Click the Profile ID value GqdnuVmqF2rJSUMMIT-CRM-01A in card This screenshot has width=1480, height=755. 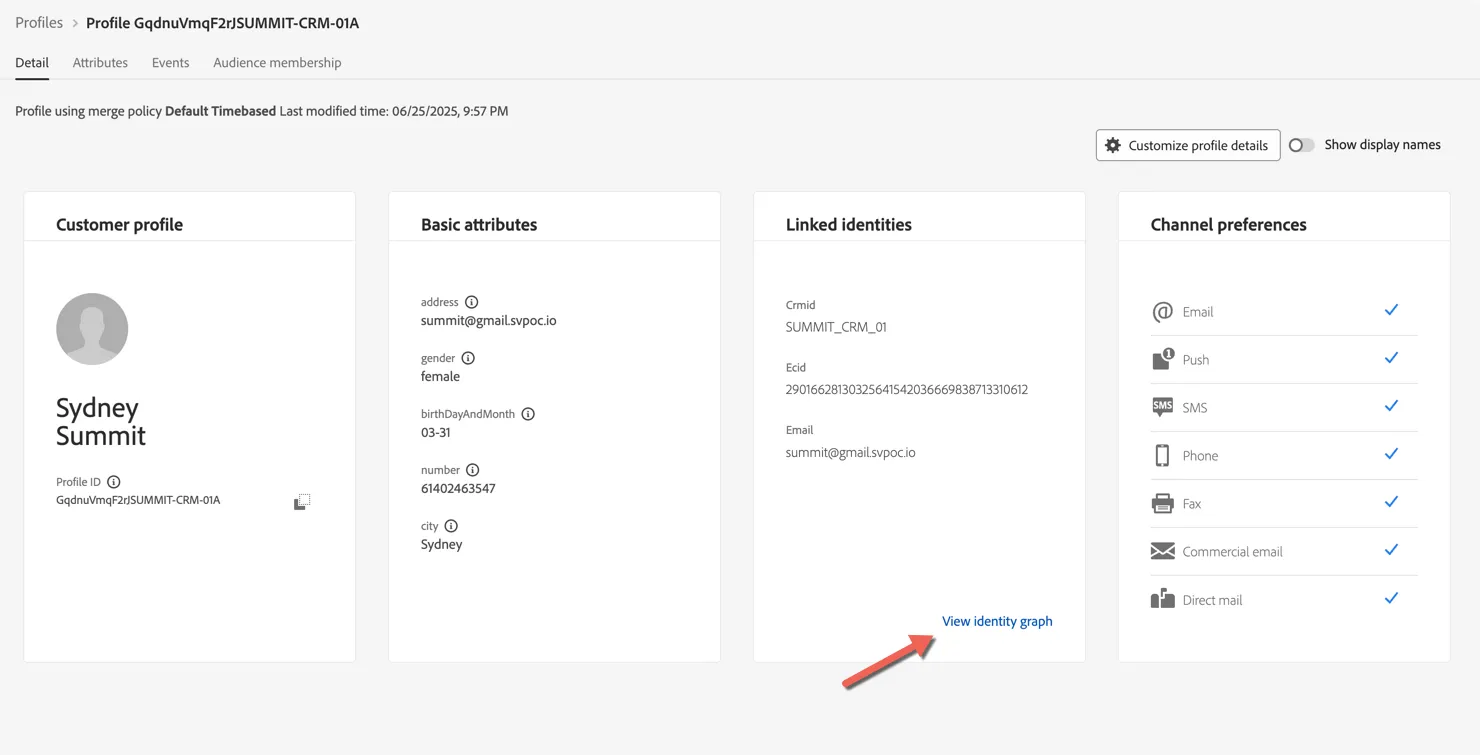138,500
